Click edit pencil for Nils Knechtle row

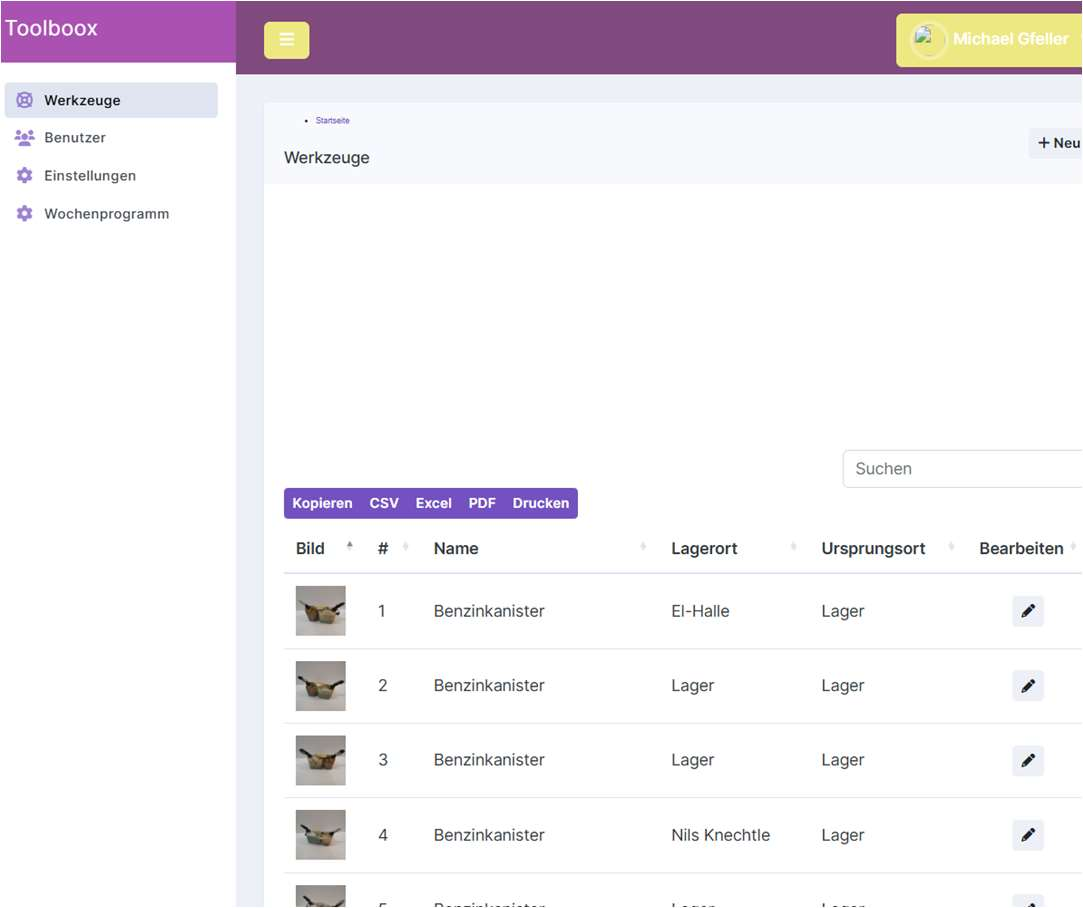tap(1027, 835)
